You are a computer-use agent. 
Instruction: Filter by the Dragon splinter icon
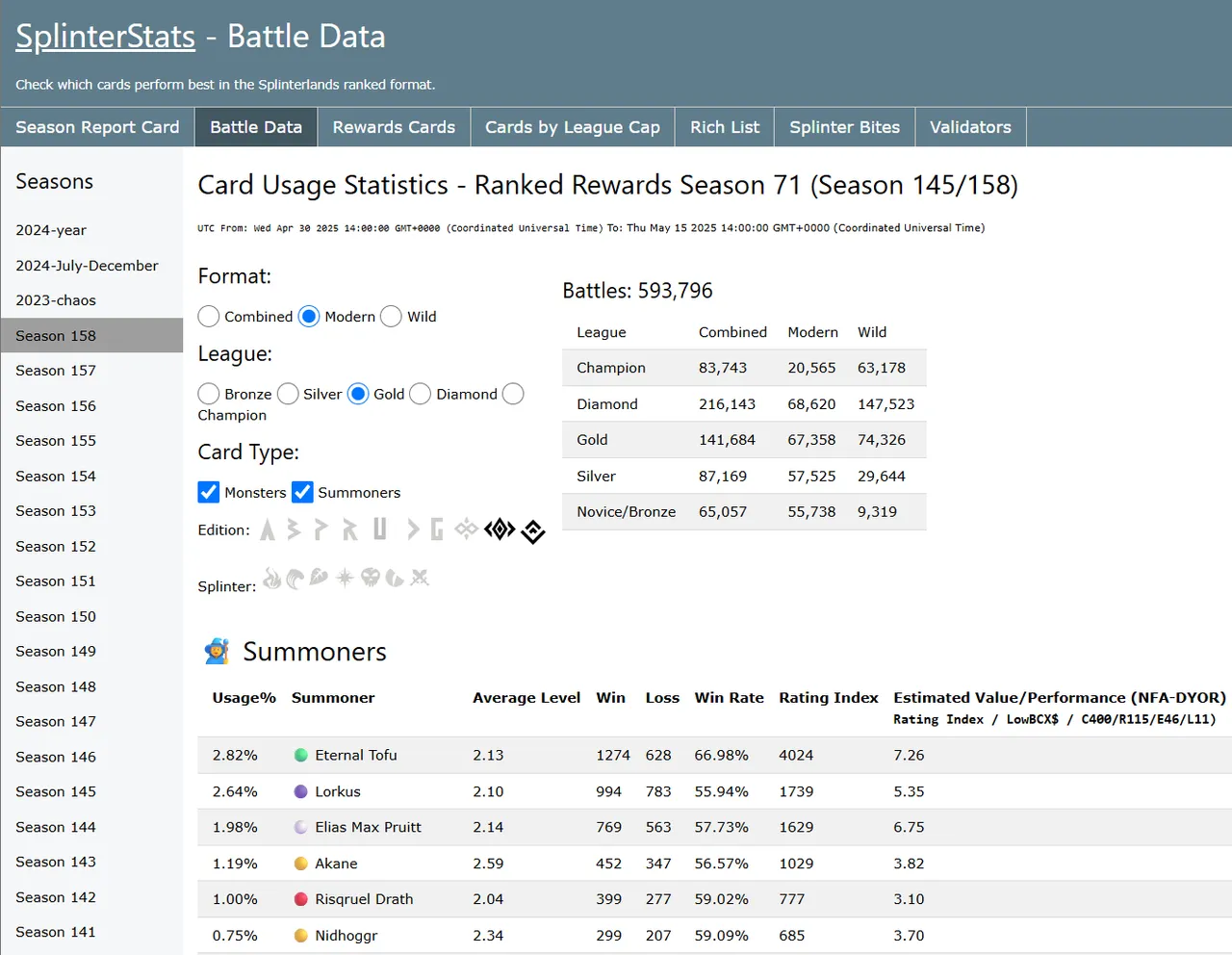[395, 578]
